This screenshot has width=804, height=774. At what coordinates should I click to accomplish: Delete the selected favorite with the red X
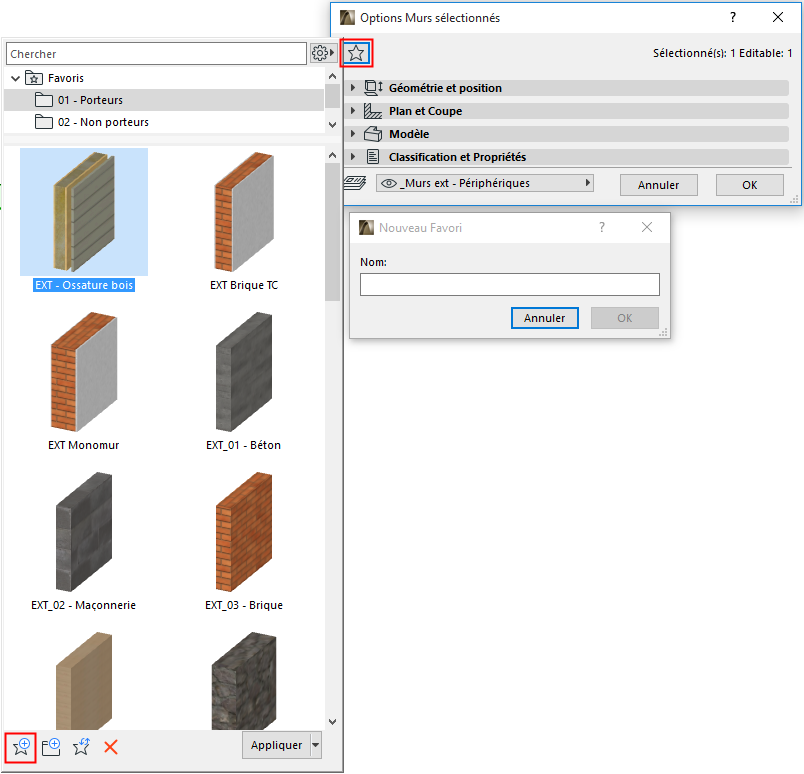coord(110,747)
